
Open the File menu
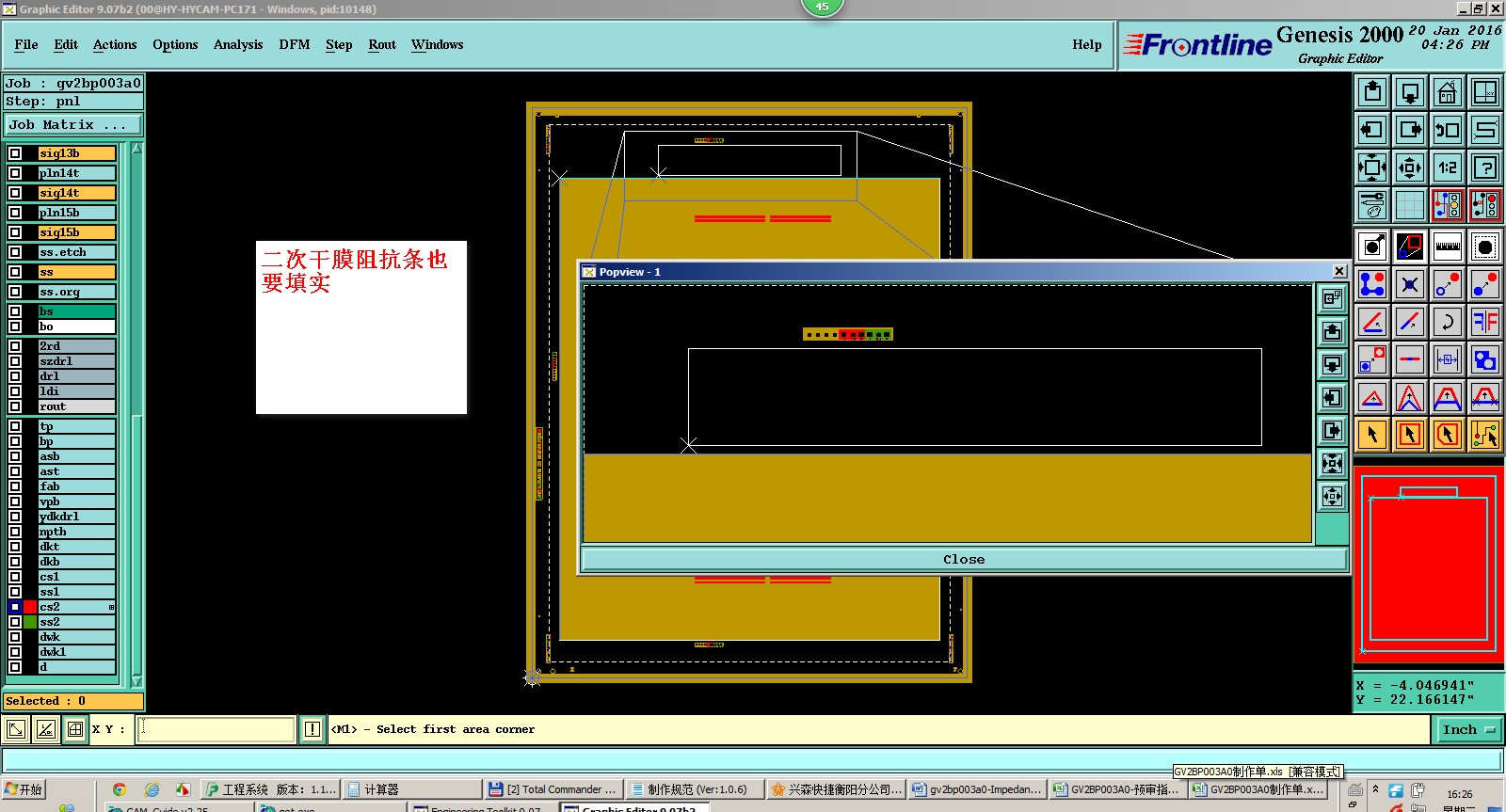coord(26,44)
